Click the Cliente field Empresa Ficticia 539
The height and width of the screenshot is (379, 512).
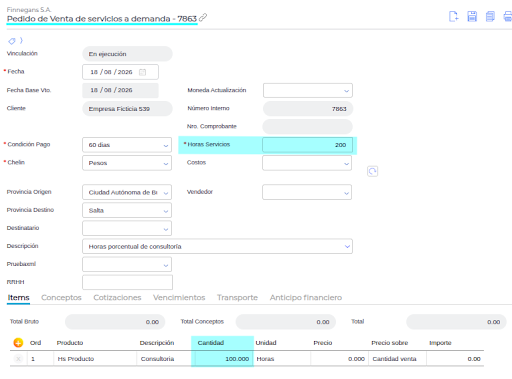(127, 109)
